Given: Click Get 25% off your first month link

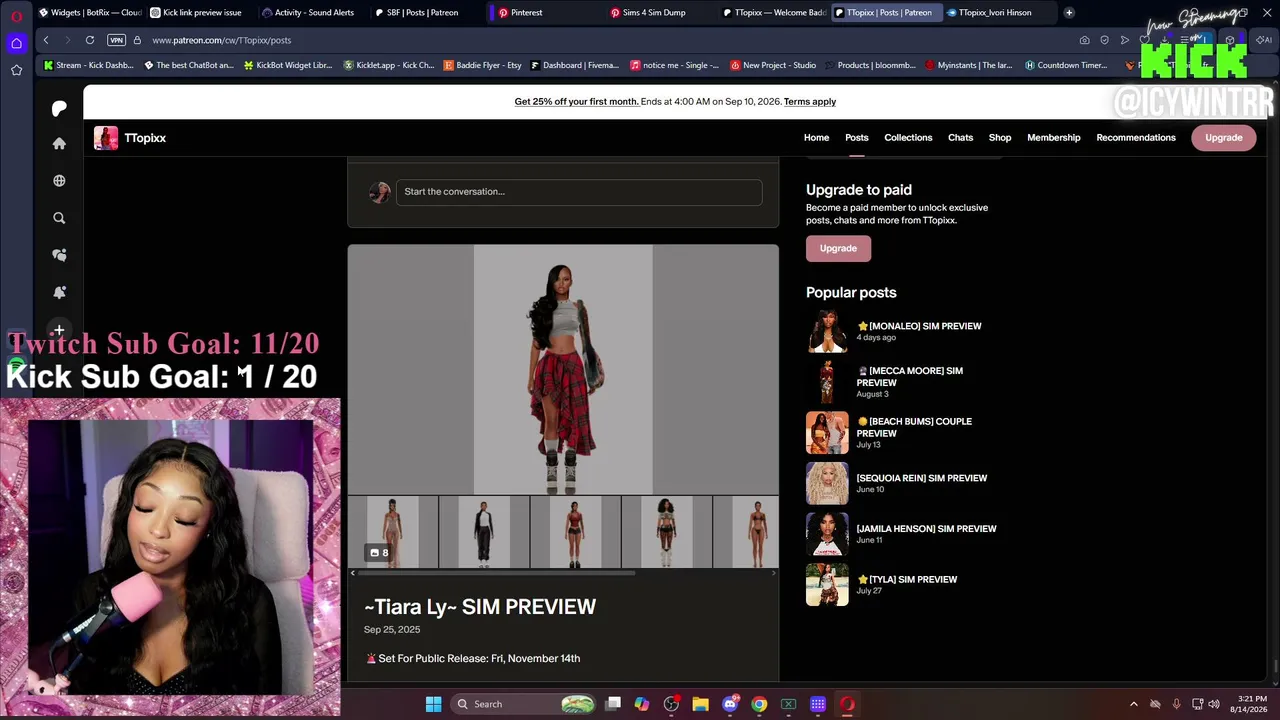Looking at the screenshot, I should click(x=577, y=102).
